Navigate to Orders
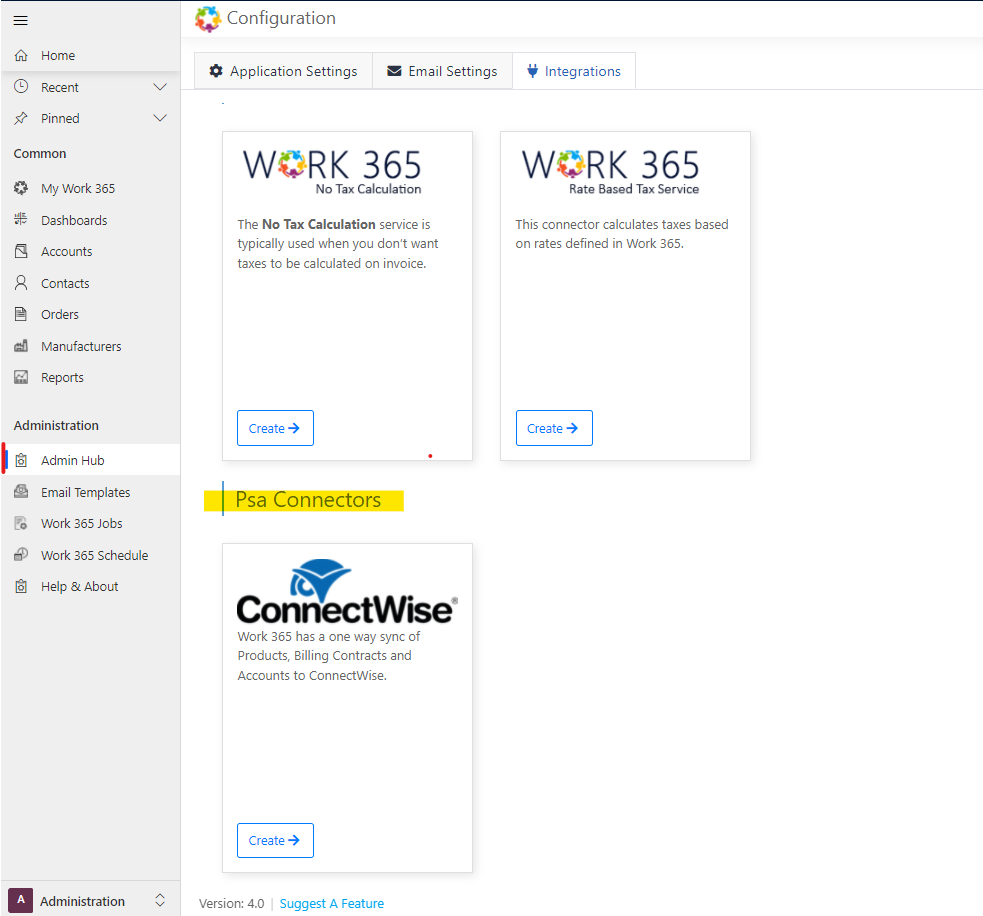The height and width of the screenshot is (916, 983). pos(90,315)
